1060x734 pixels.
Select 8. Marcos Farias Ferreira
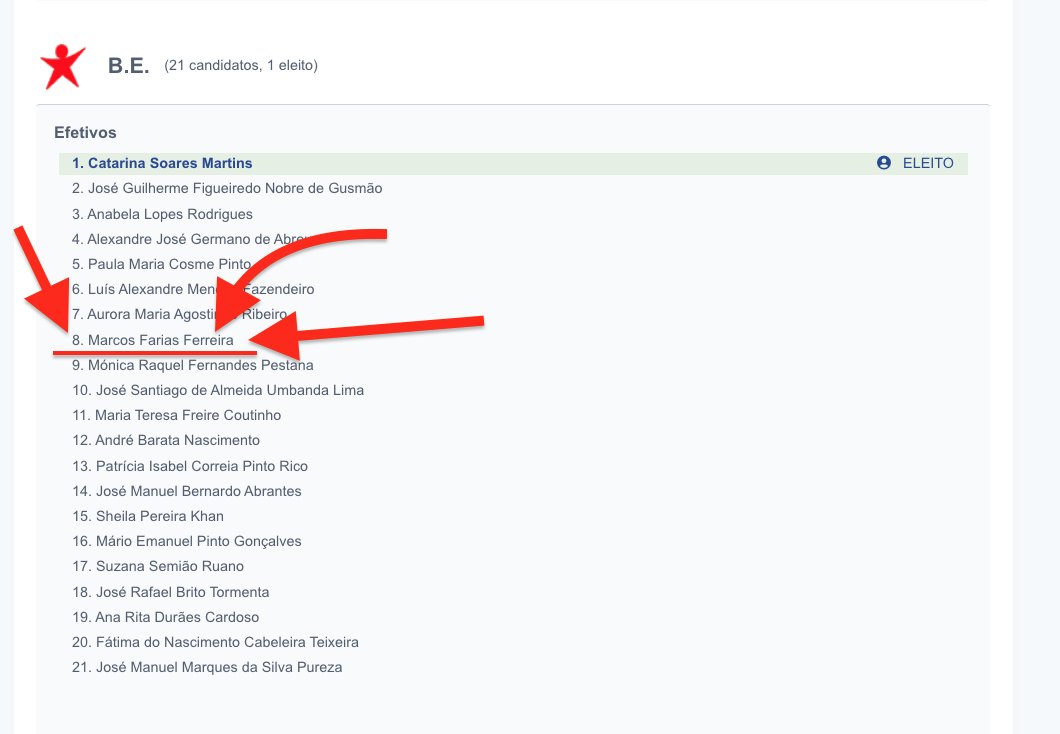(x=153, y=340)
